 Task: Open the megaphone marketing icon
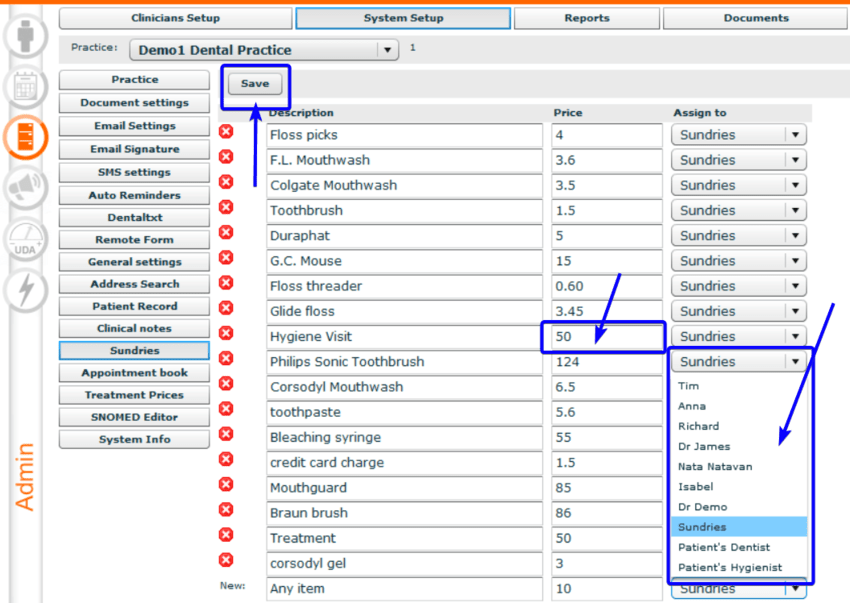pyautogui.click(x=26, y=188)
